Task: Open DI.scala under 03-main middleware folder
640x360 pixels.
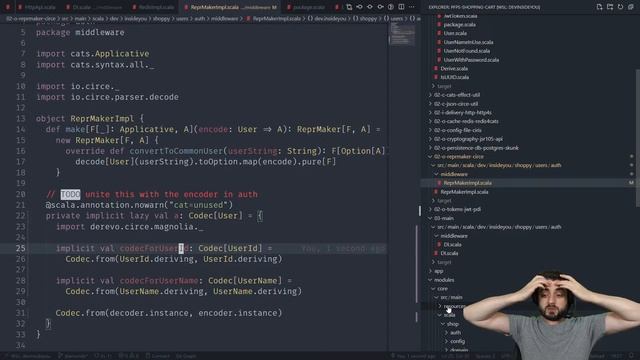Action: (450, 244)
